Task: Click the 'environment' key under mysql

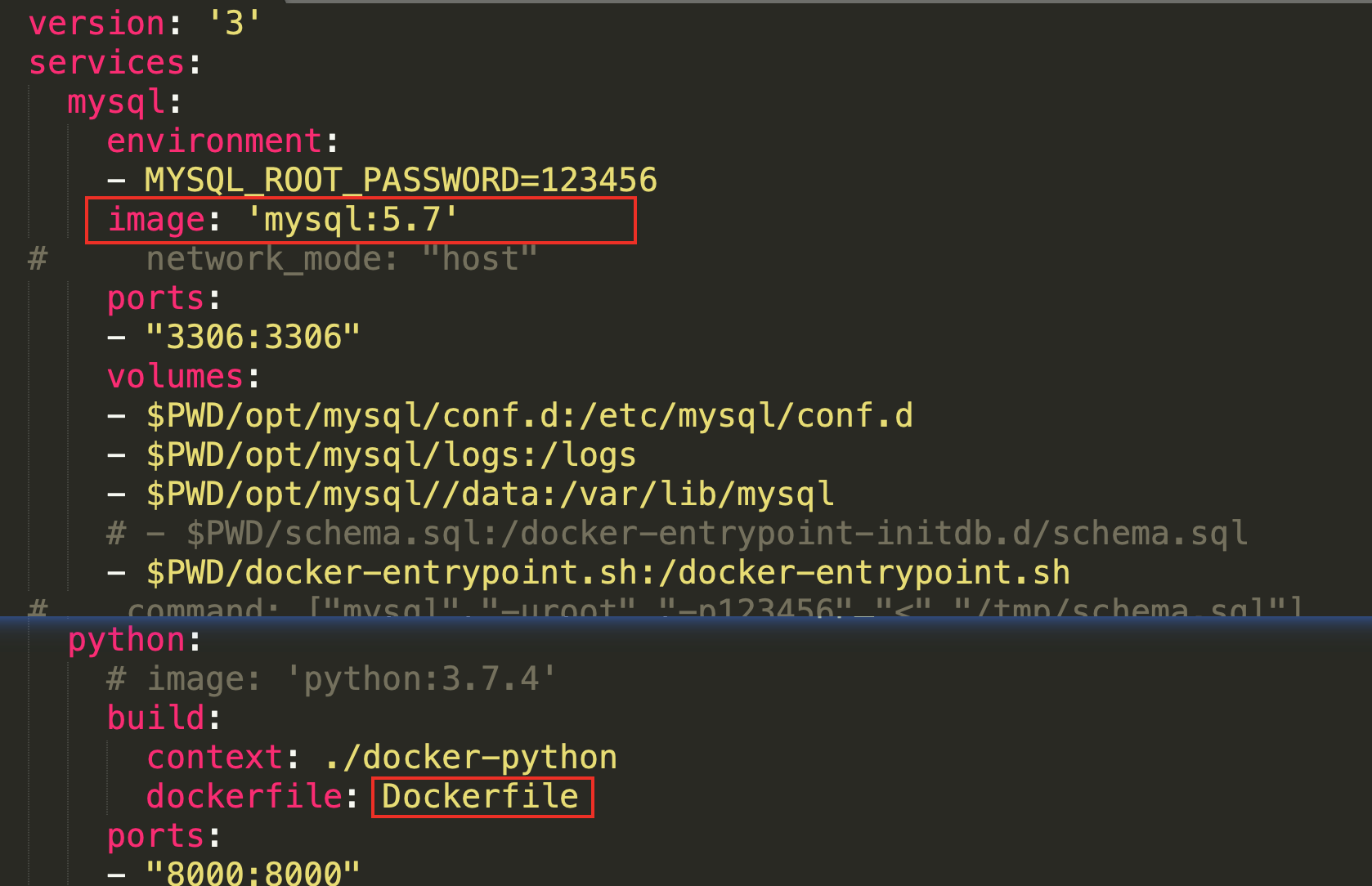Action: [x=214, y=141]
